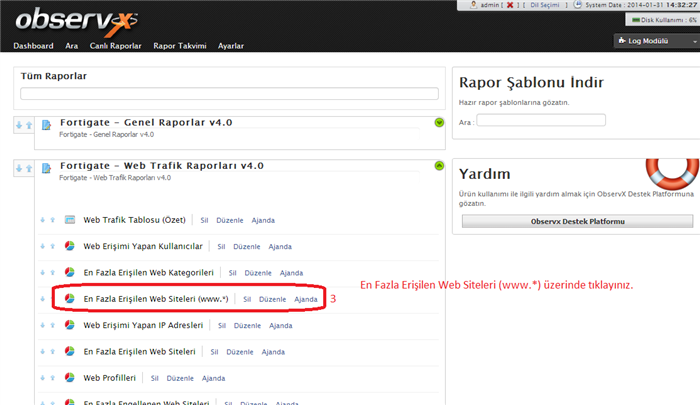The height and width of the screenshot is (405, 700).
Task: Click pie chart icon of Web Erişimi Yapan Kullanıcılar
Action: point(70,246)
